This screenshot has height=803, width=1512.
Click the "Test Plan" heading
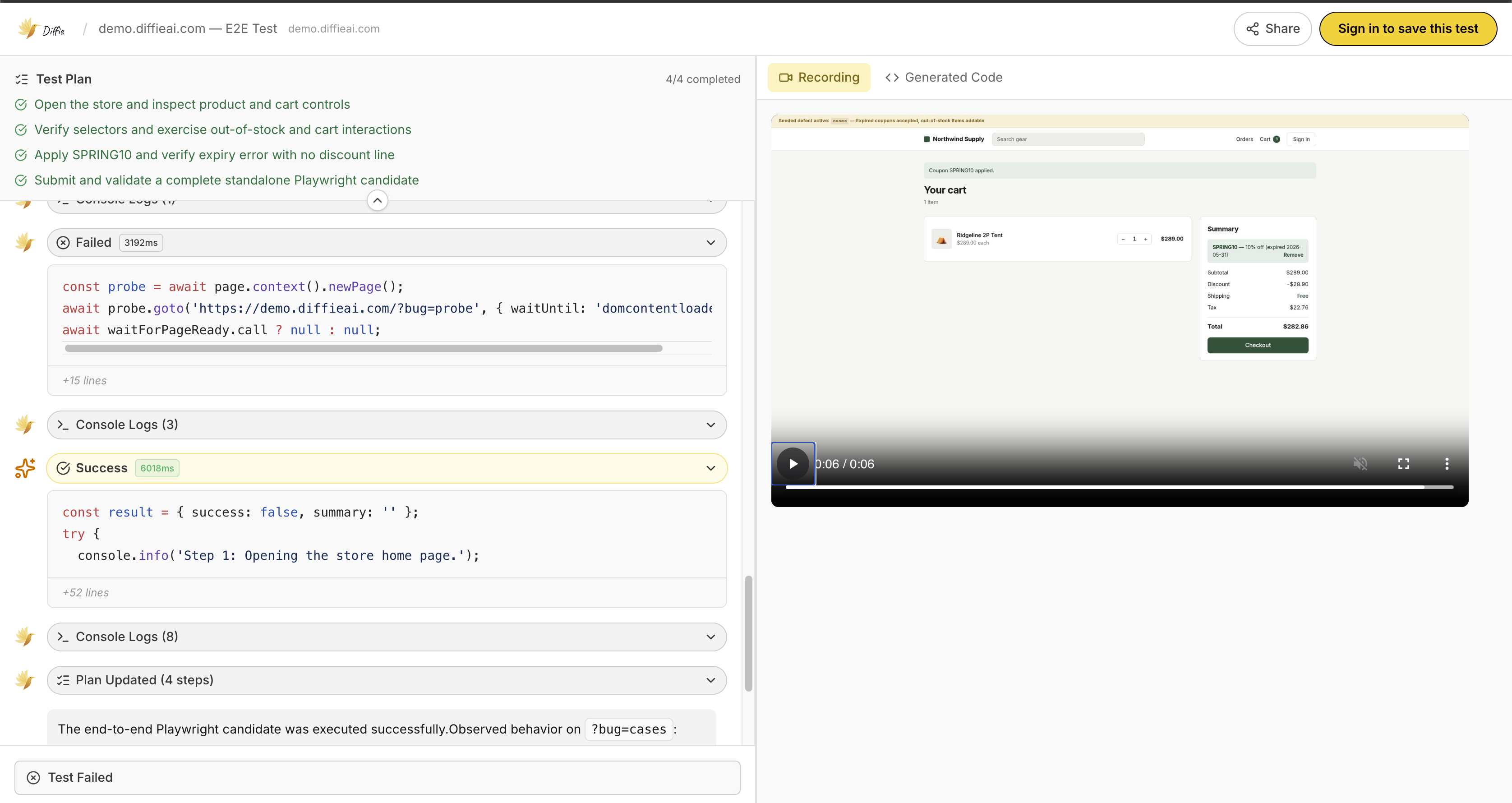click(x=64, y=79)
